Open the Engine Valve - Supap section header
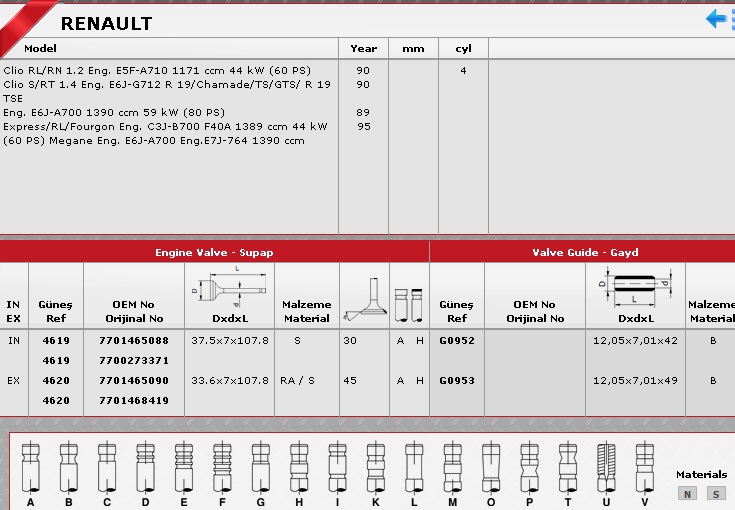Screen dimensions: 735x510 214,252
